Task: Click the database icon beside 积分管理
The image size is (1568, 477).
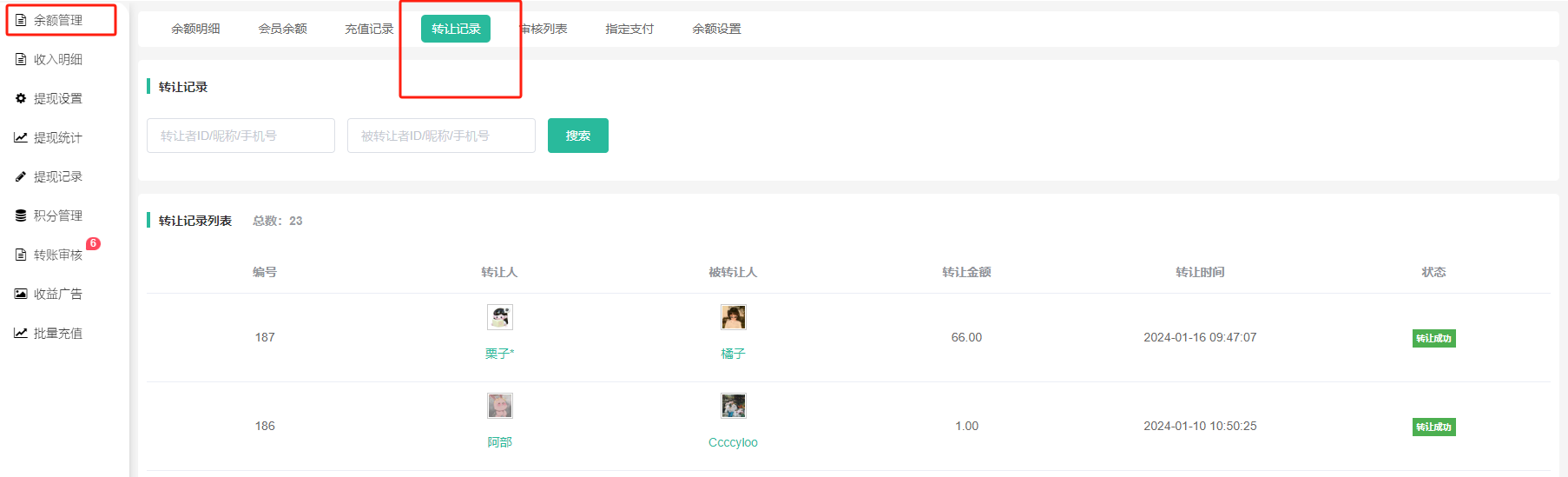Action: [21, 215]
